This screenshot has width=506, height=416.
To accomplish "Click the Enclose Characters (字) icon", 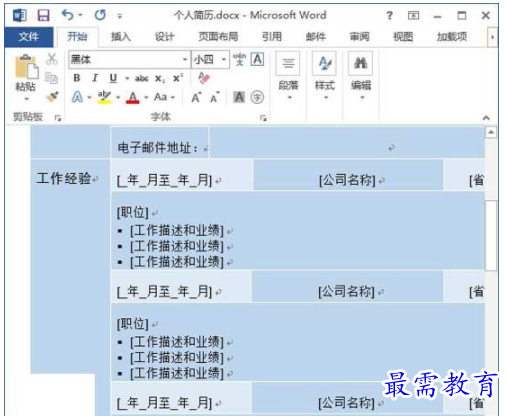I will pyautogui.click(x=257, y=97).
